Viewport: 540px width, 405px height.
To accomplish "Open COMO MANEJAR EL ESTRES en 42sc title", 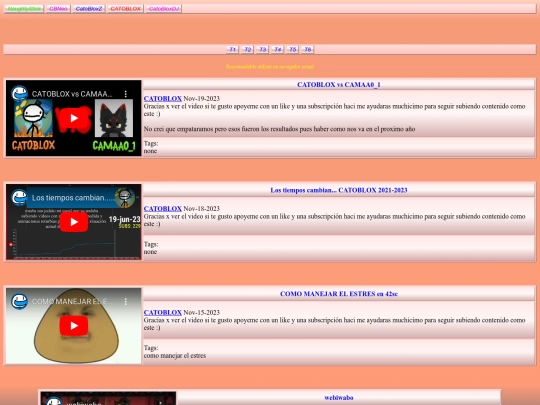I will (339, 294).
